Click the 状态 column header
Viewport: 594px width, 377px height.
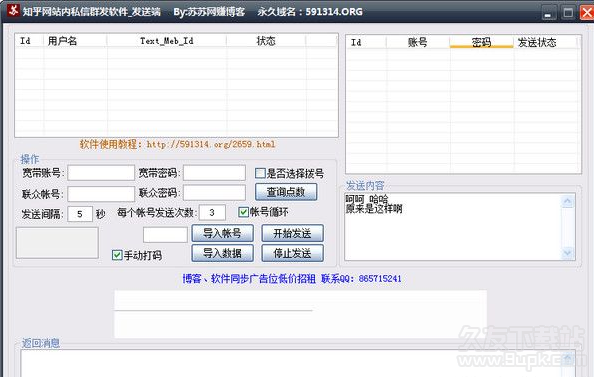(x=266, y=41)
